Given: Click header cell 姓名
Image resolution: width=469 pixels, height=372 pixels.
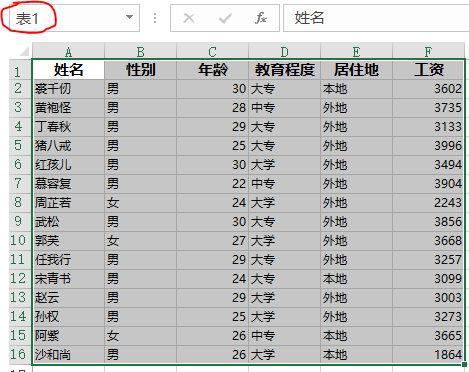Looking at the screenshot, I should coord(68,70).
